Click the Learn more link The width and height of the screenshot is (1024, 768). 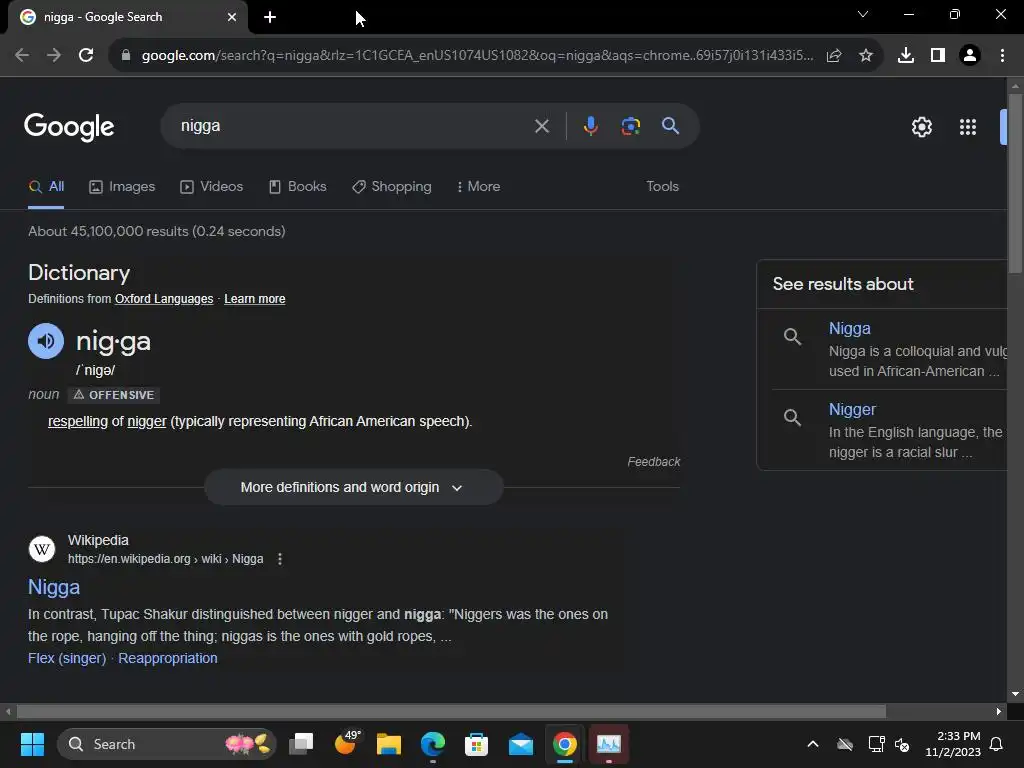pos(255,299)
